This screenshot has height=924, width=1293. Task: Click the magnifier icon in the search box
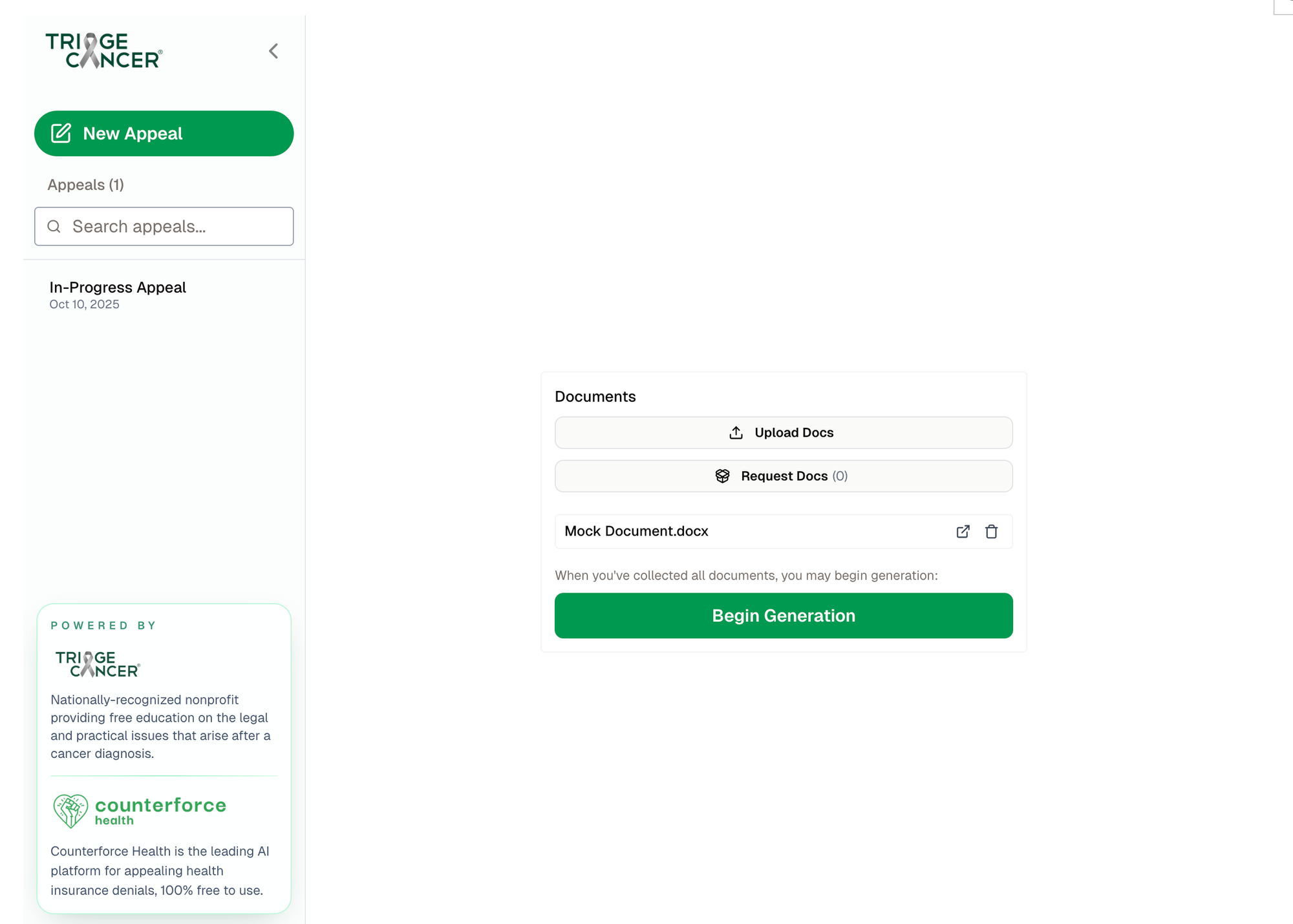pos(54,227)
